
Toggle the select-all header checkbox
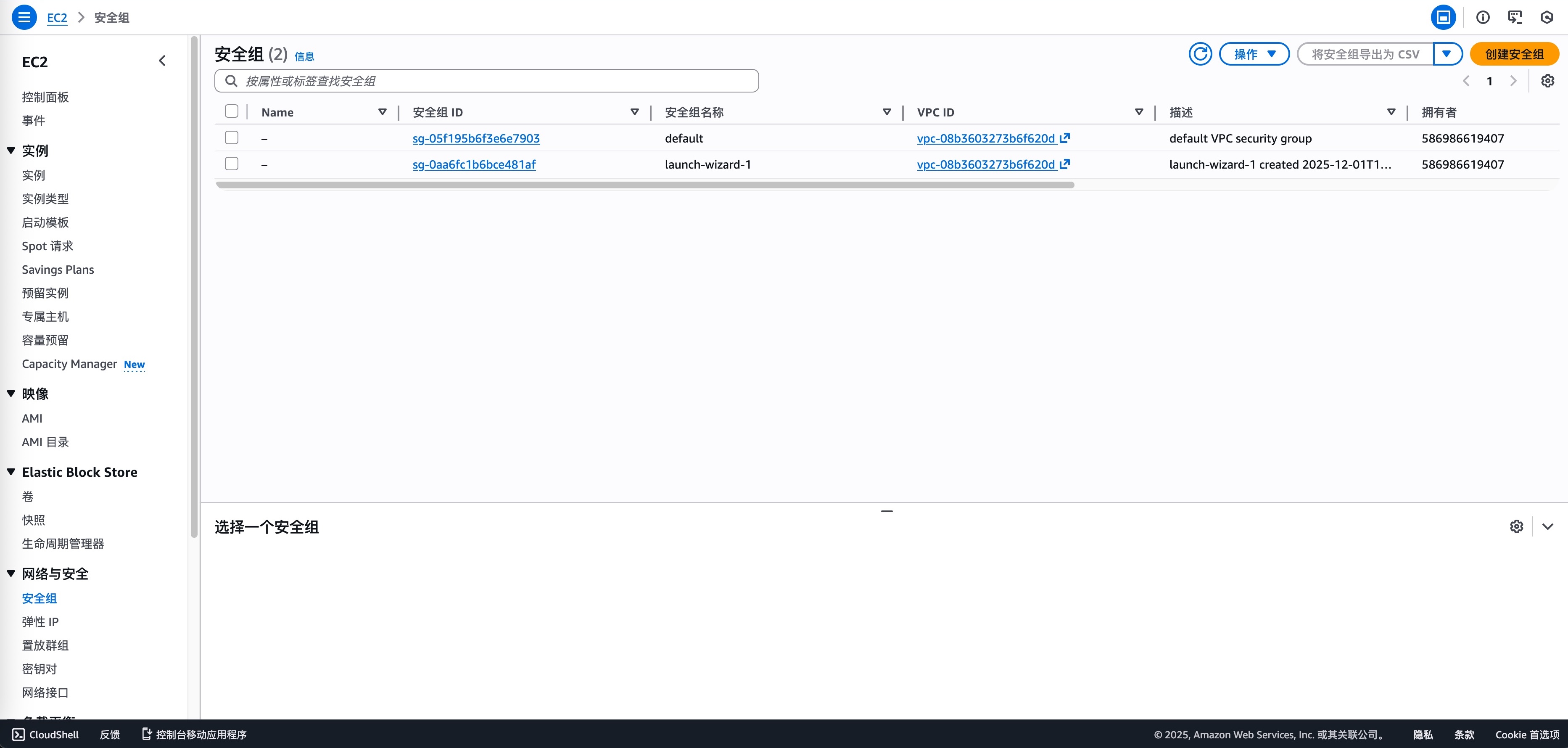[x=231, y=111]
